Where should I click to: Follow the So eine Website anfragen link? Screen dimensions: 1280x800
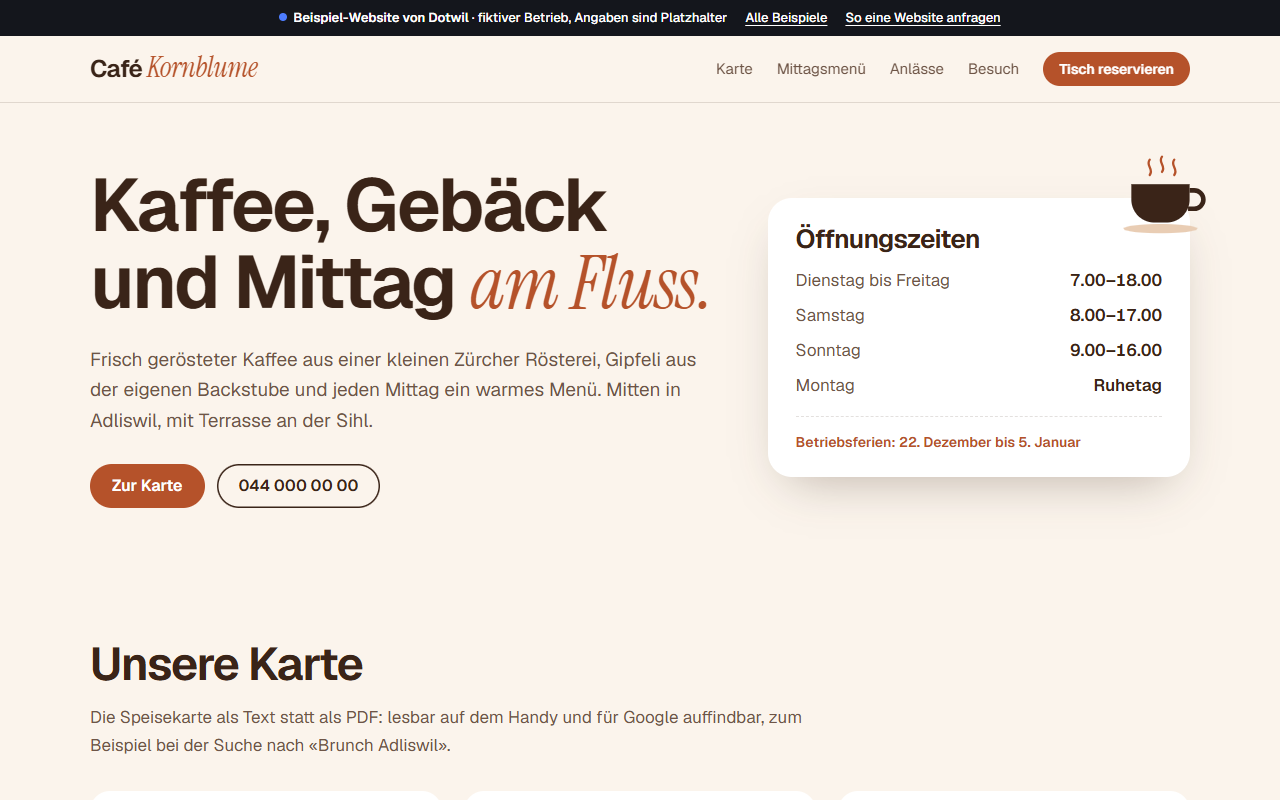point(923,18)
